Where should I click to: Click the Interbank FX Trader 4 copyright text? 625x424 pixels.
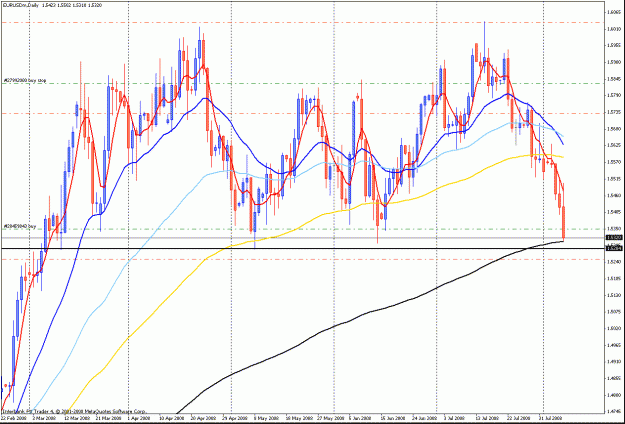(74, 412)
